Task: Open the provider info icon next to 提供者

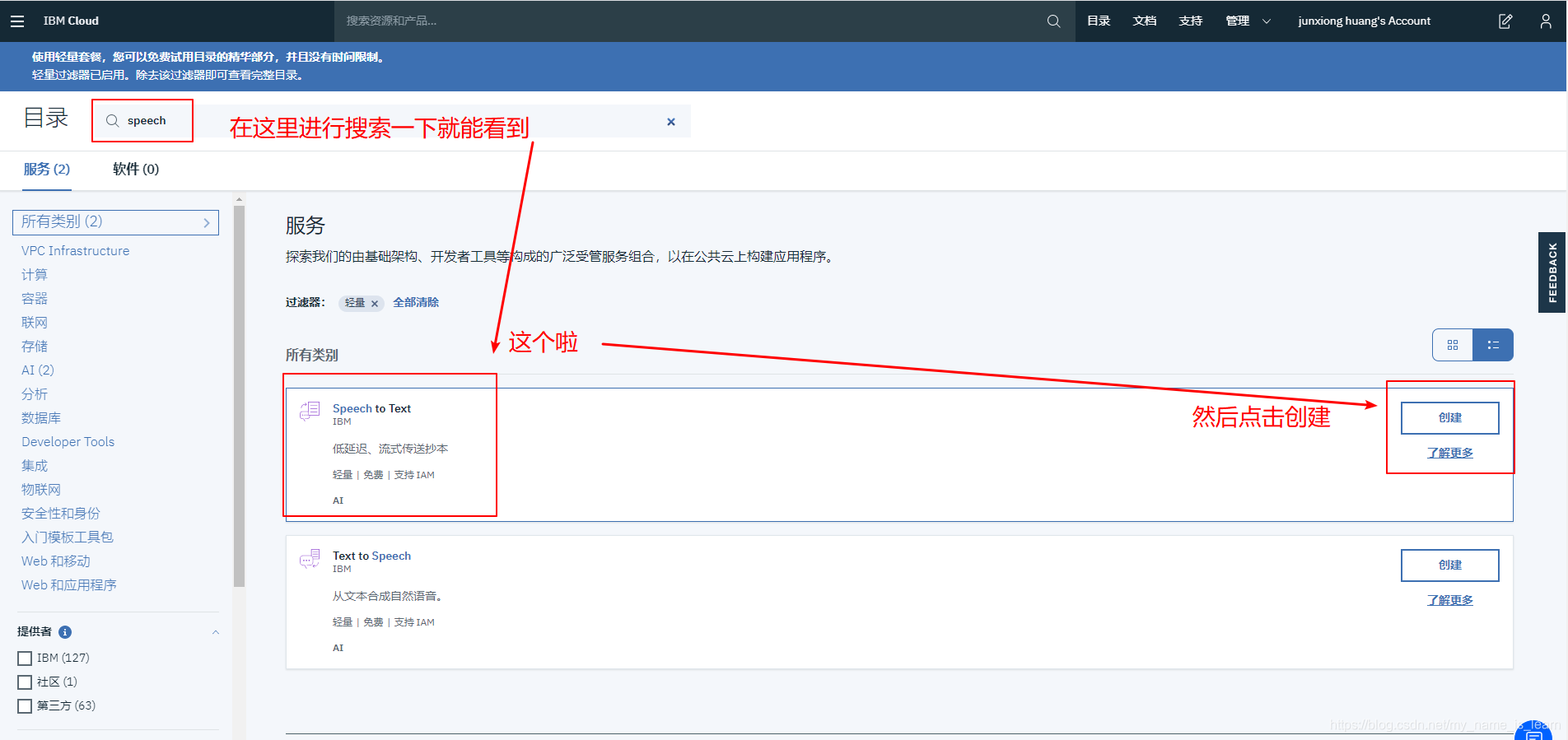Action: (65, 632)
